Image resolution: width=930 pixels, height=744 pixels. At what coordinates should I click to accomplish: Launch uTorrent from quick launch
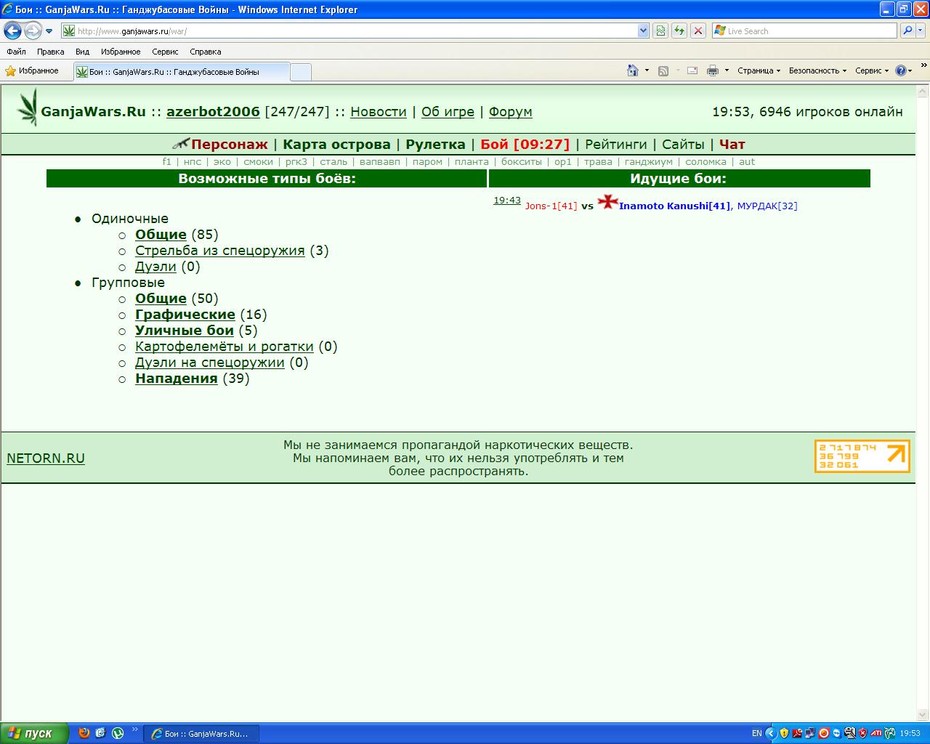(x=118, y=733)
